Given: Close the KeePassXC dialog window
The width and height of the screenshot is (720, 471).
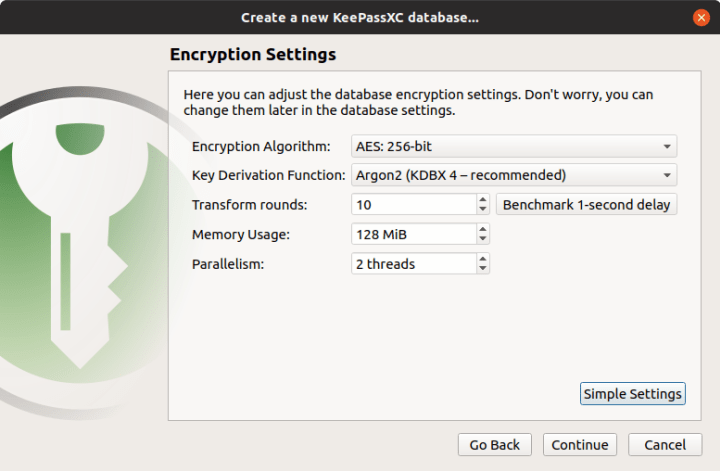Looking at the screenshot, I should pyautogui.click(x=700, y=18).
